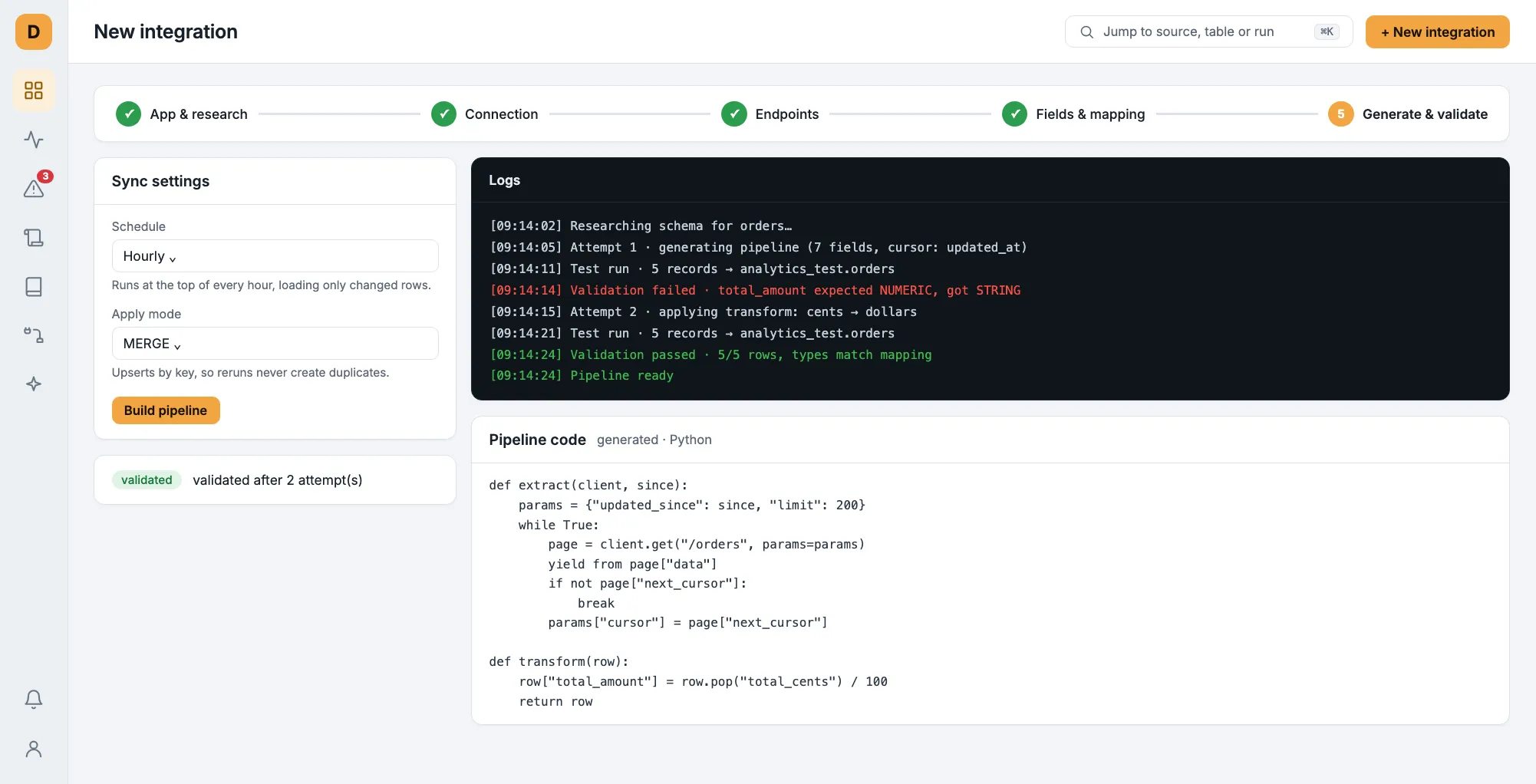Open the book documentation icon in sidebar

click(34, 286)
